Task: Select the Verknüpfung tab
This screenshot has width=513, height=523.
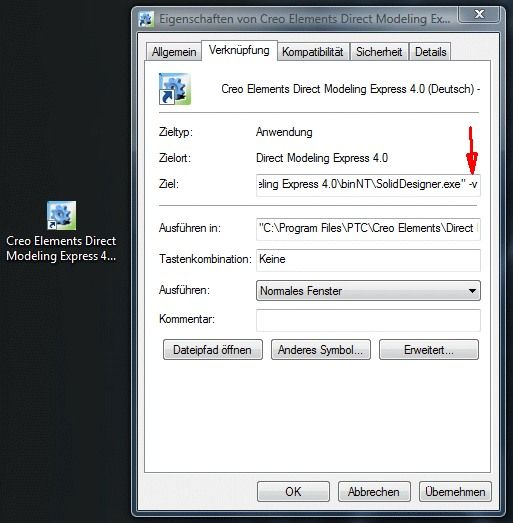Action: (239, 50)
